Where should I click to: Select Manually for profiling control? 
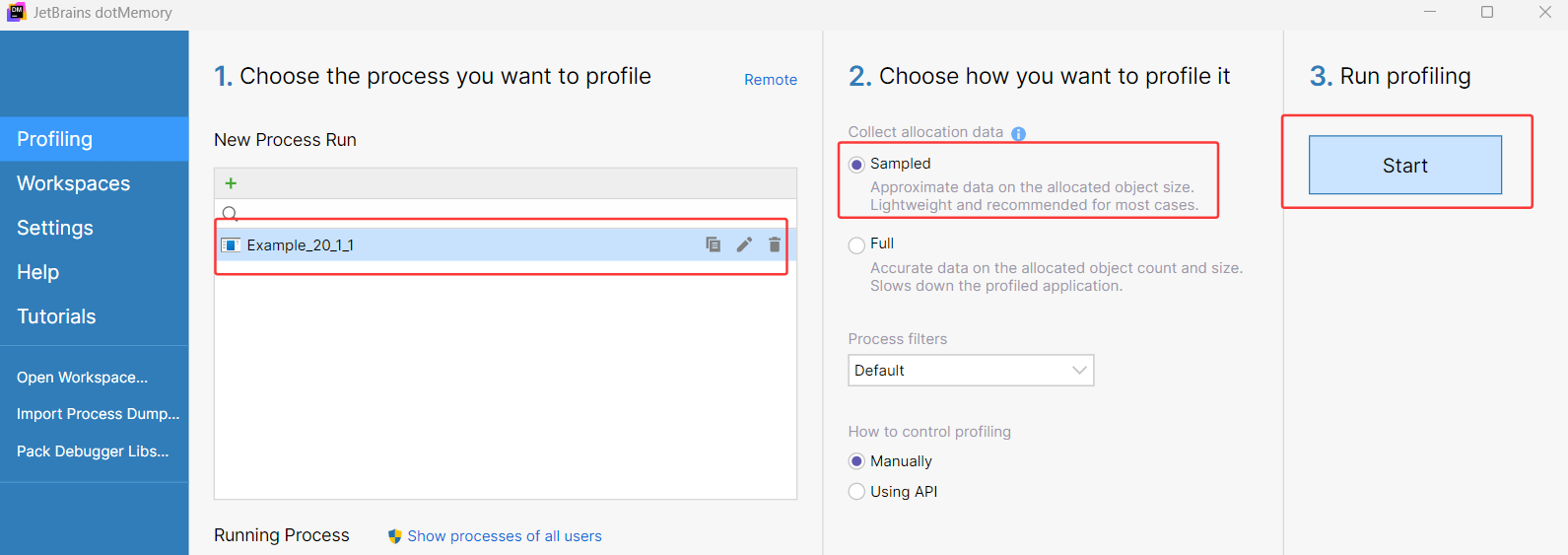pyautogui.click(x=856, y=461)
